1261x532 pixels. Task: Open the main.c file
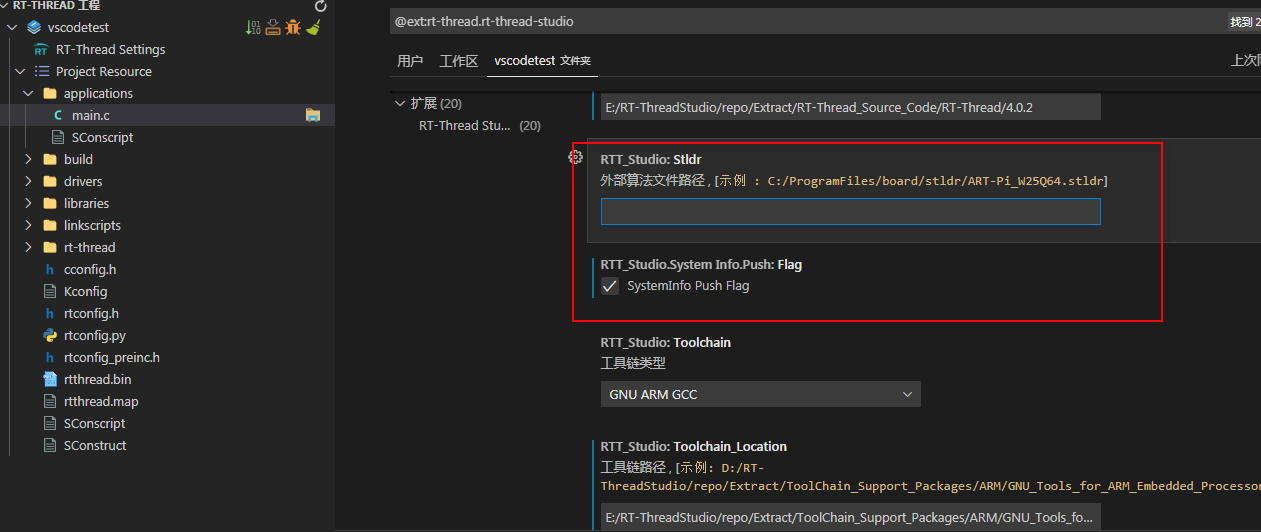point(91,116)
